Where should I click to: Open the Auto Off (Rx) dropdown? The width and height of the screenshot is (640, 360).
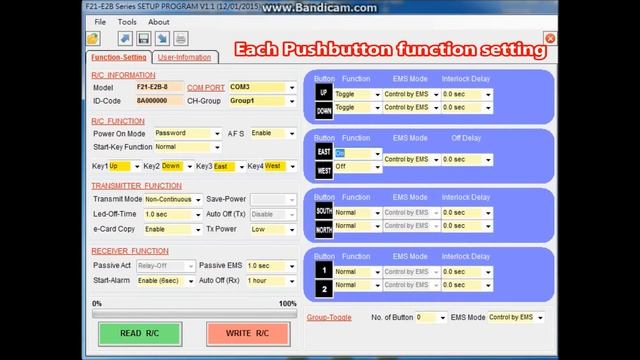point(271,281)
